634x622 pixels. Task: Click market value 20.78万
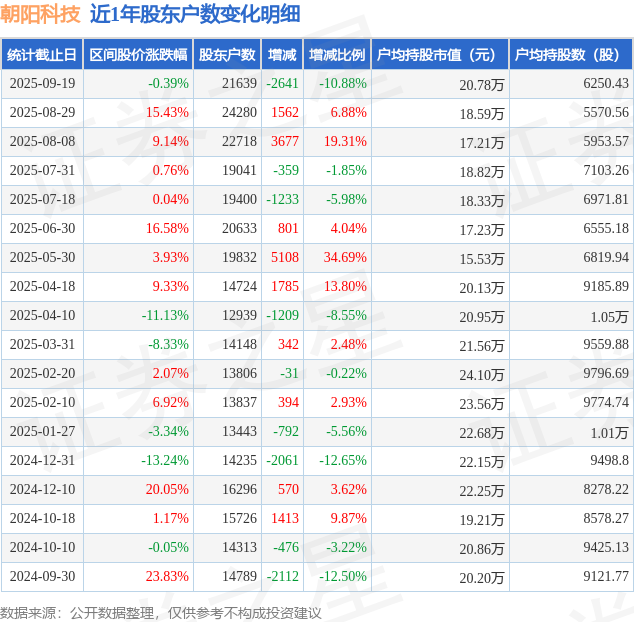click(x=482, y=85)
